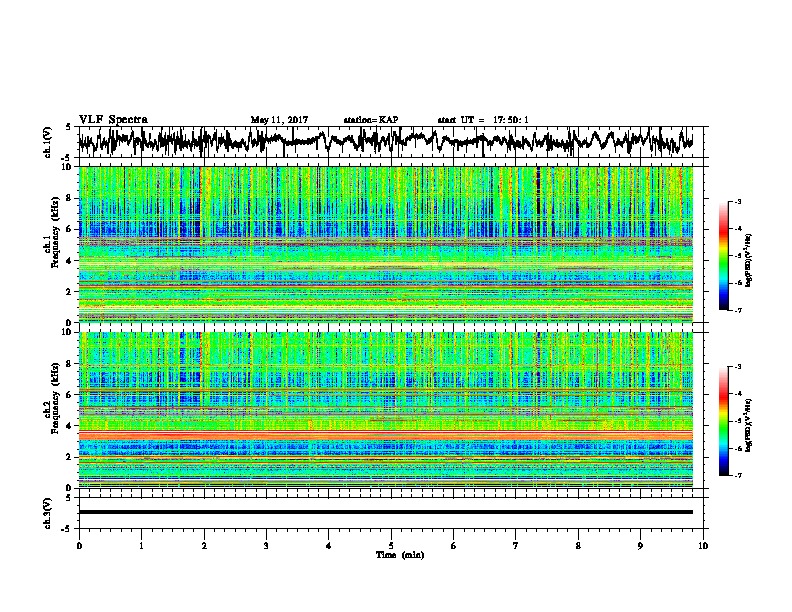Click the "Time (min)" axis title
Image resolution: width=792 pixels, height=612 pixels.
click(x=400, y=555)
